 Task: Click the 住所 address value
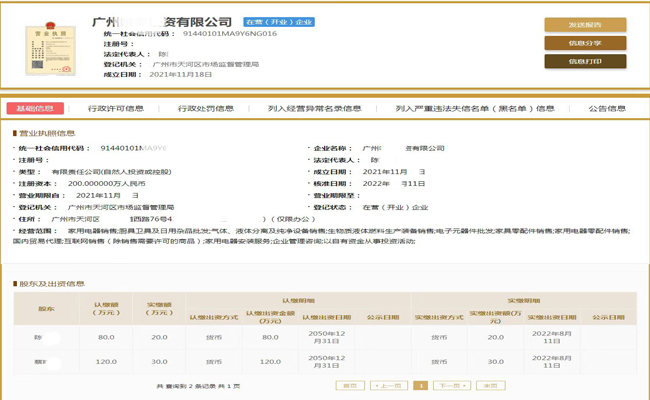coord(183,219)
